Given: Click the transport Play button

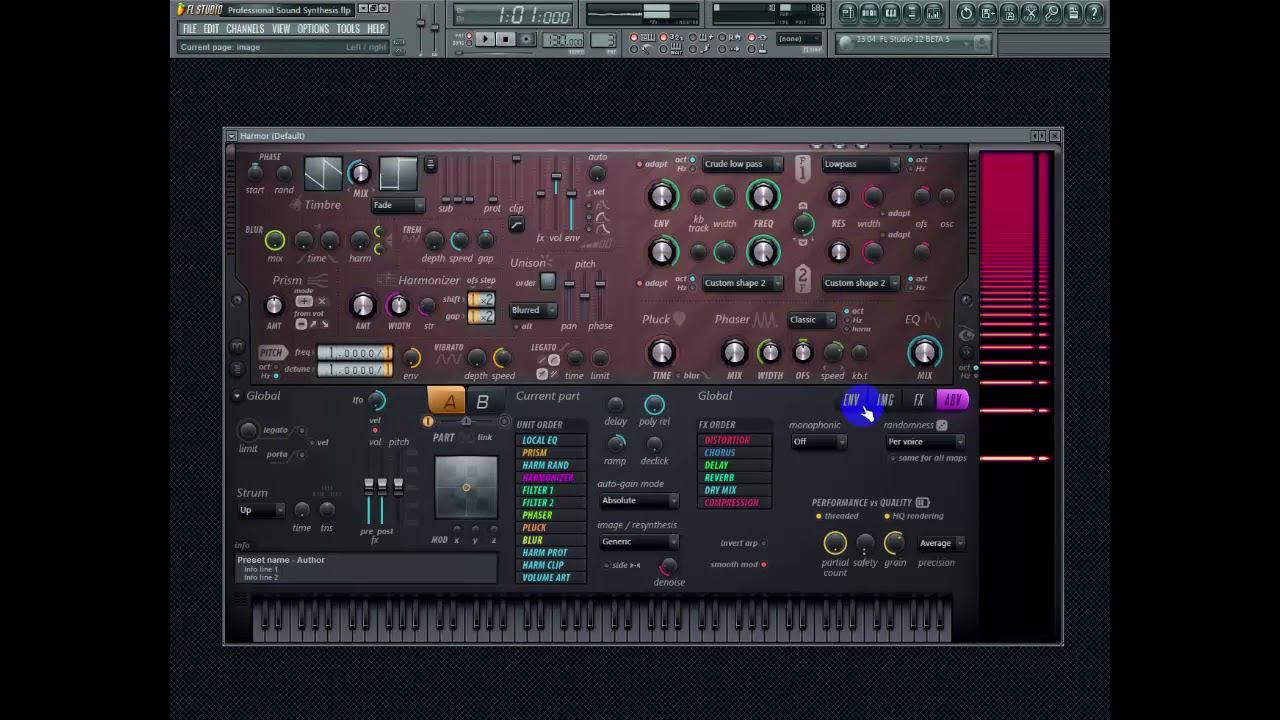Looking at the screenshot, I should point(485,40).
